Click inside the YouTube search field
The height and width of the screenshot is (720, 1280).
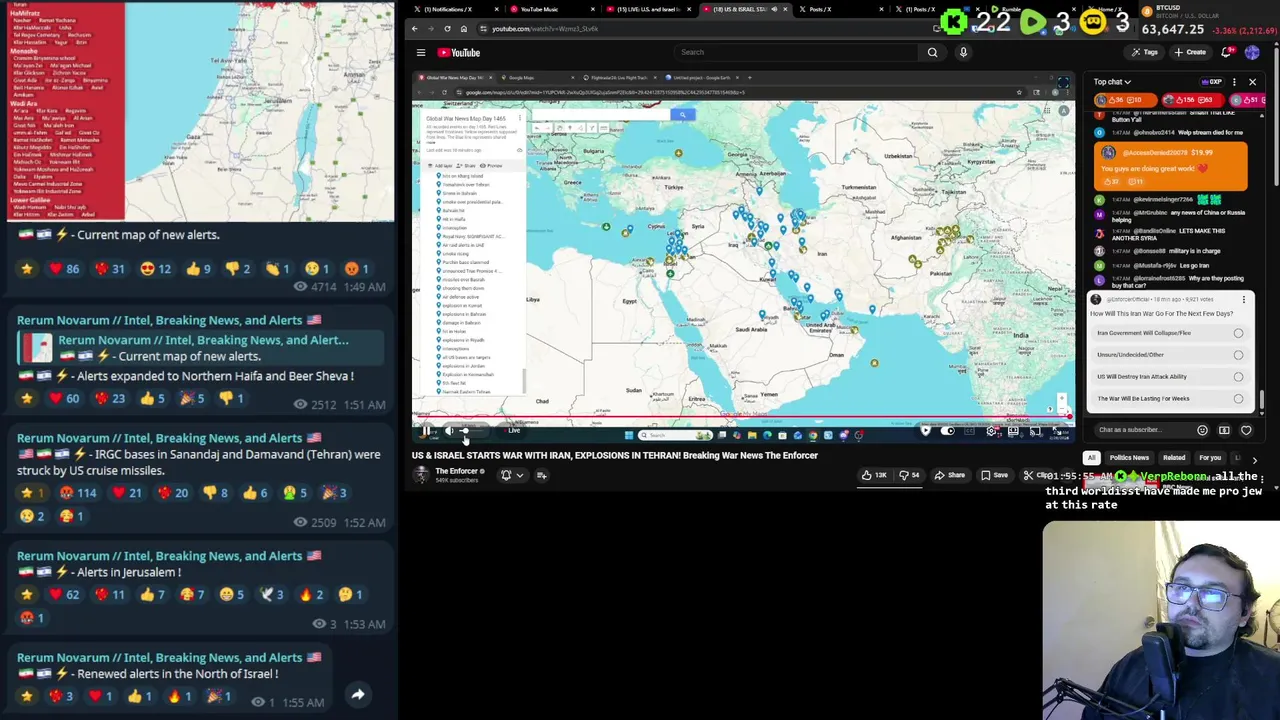click(795, 52)
